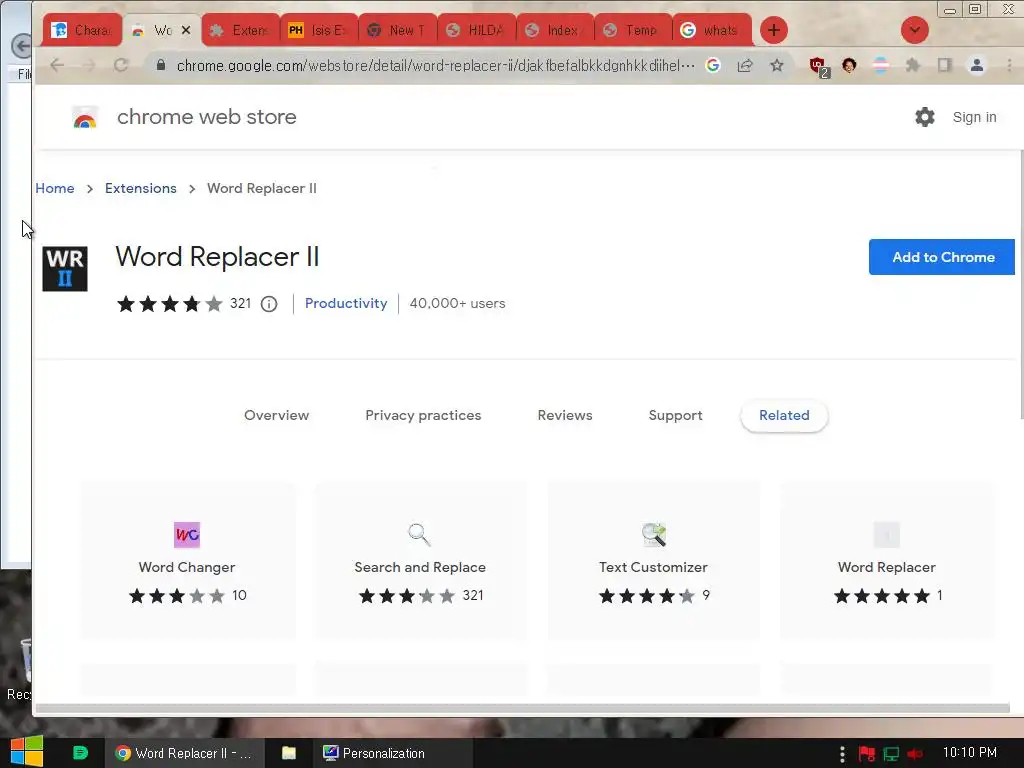Go to Home breadcrumb link

point(55,188)
